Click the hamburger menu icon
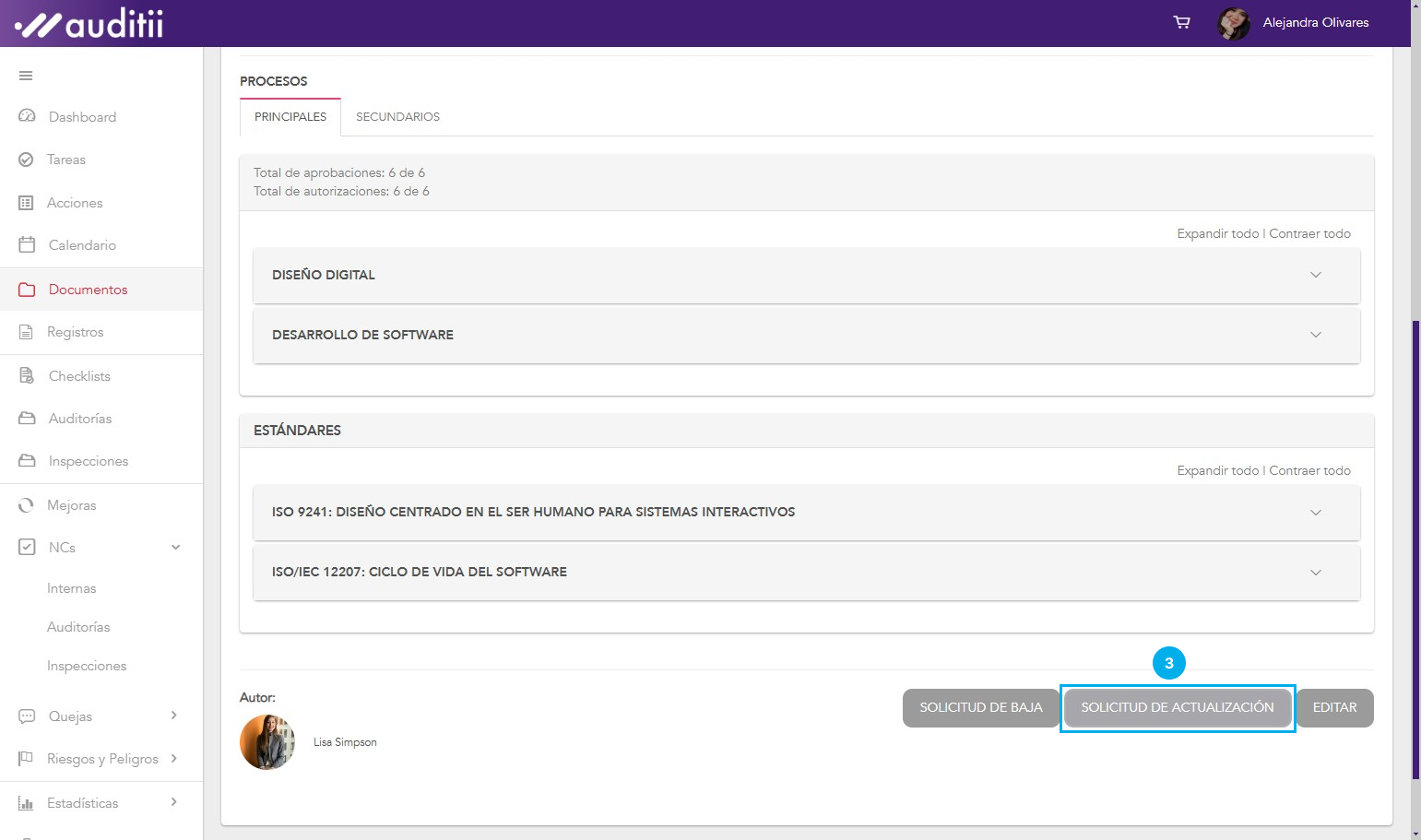This screenshot has height=840, width=1421. pyautogui.click(x=26, y=76)
